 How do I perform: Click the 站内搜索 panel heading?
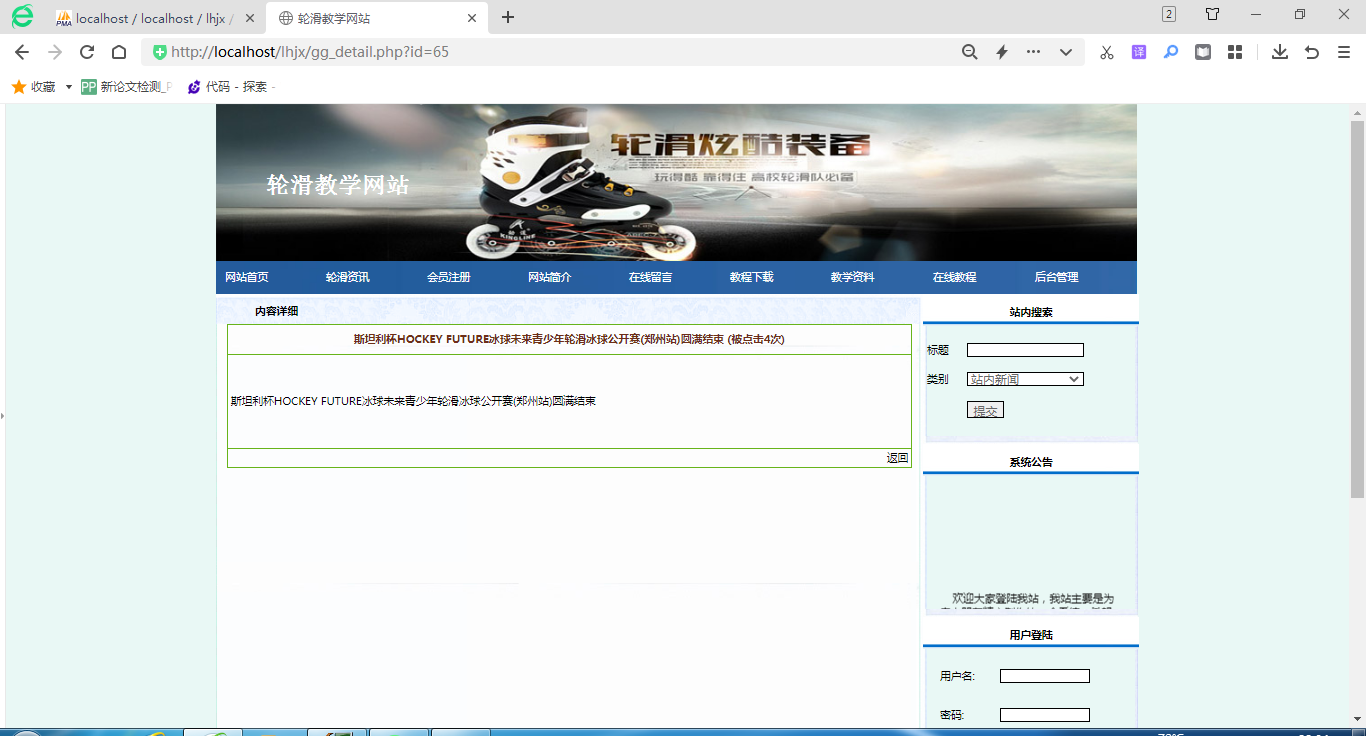tap(1031, 312)
